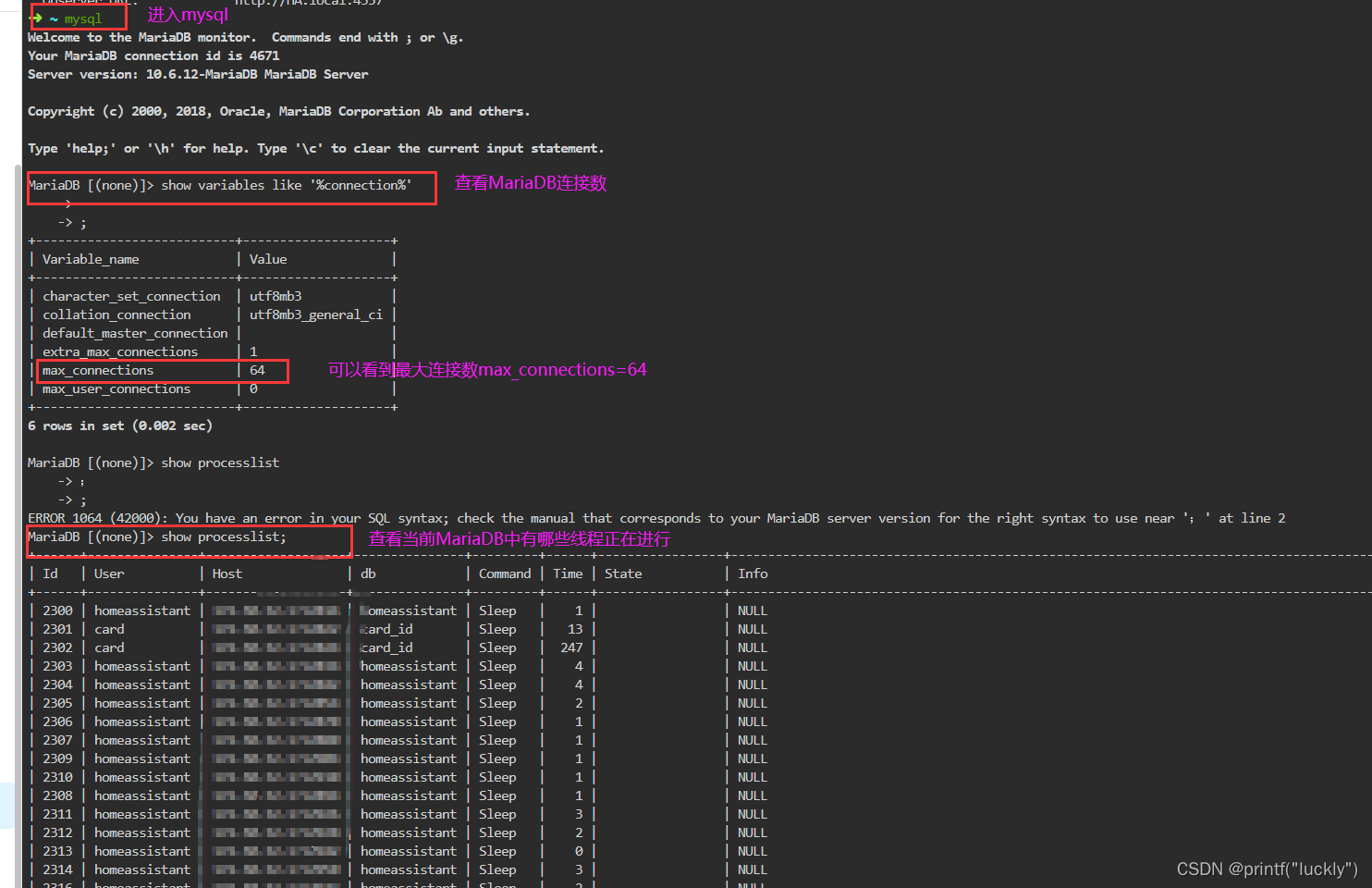Click process Id 2301
Image resolution: width=1372 pixels, height=888 pixels.
[57, 629]
